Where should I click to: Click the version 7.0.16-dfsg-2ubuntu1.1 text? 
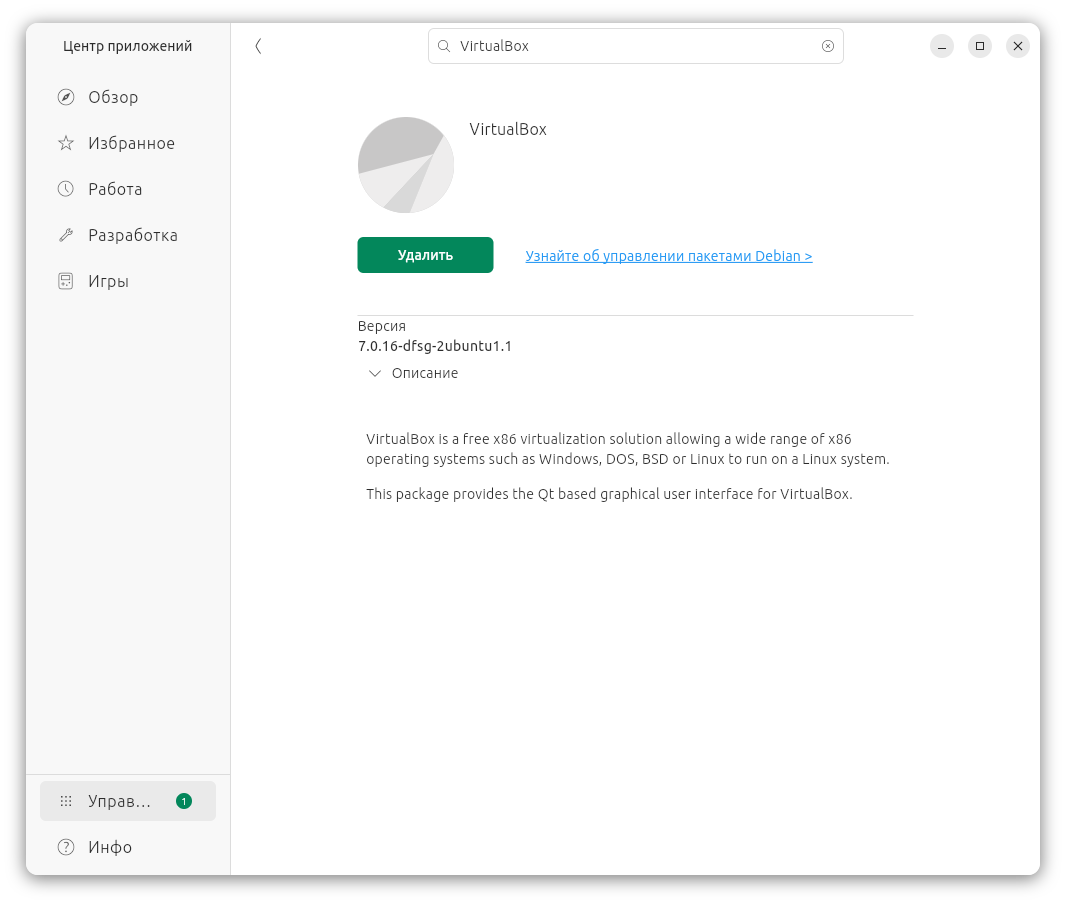[x=435, y=346]
